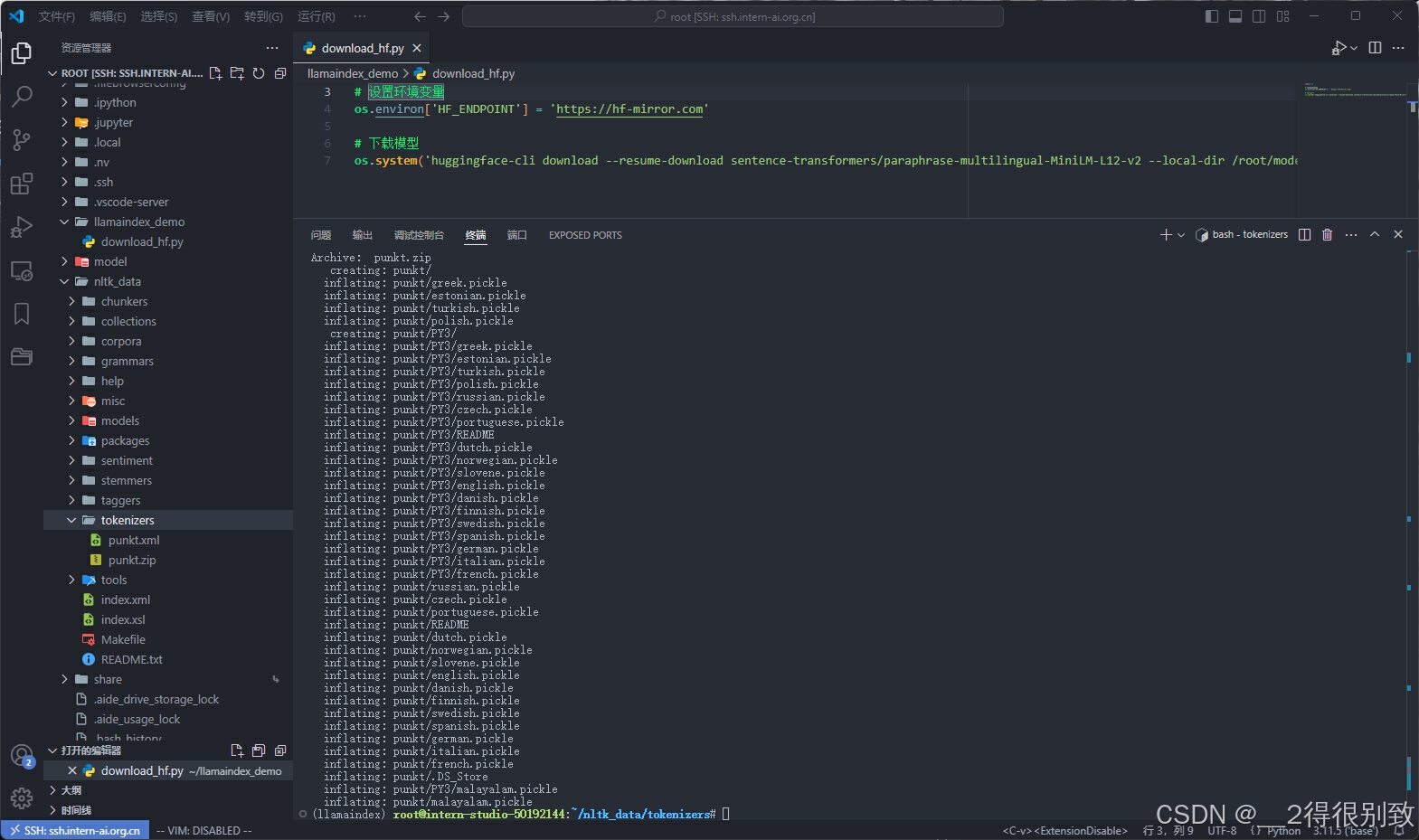
Task: Go forward in navigation history
Action: tap(443, 16)
